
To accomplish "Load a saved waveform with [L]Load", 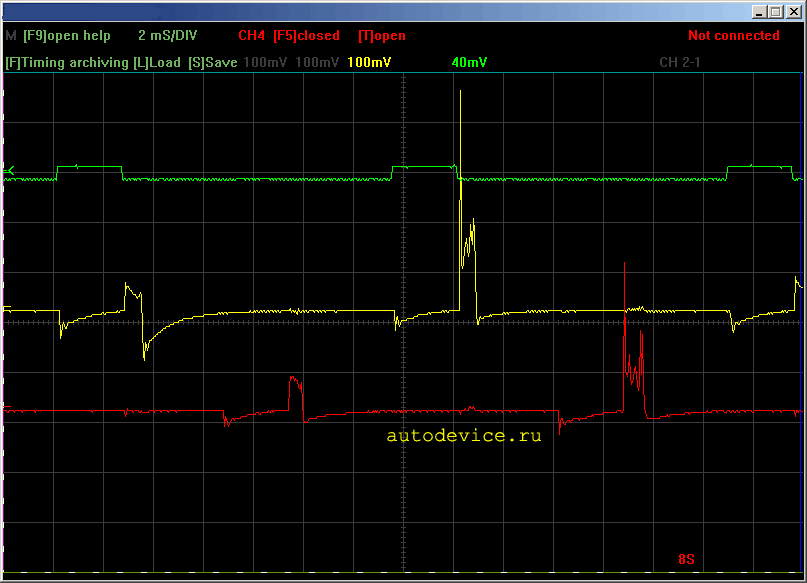I will (x=157, y=63).
